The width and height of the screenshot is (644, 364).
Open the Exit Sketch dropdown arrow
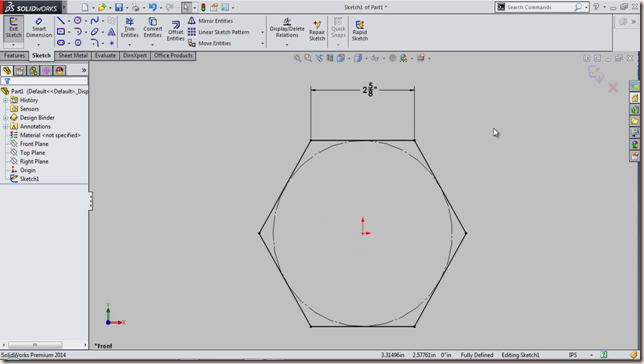click(14, 44)
